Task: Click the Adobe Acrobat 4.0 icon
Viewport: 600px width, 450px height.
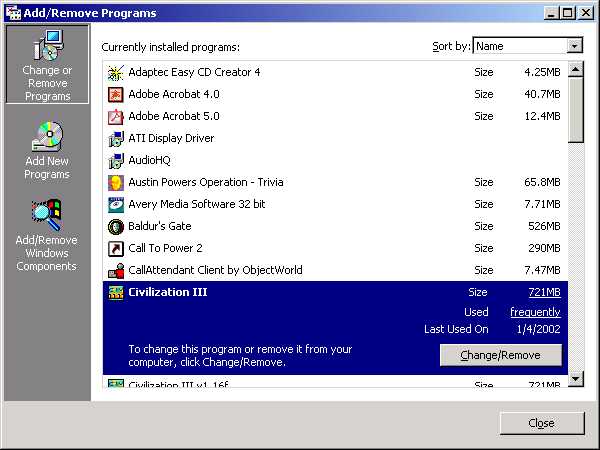Action: click(115, 94)
